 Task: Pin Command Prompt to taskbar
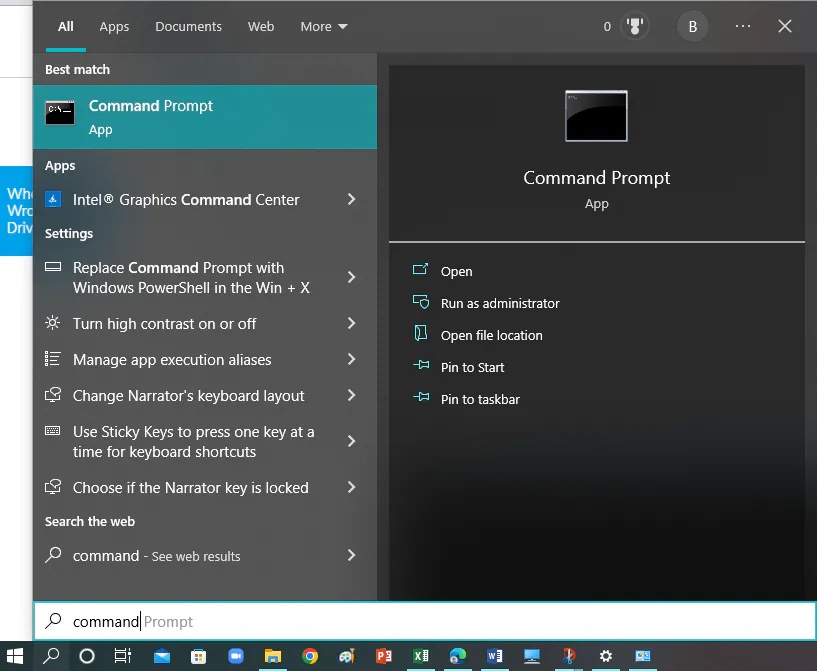pyautogui.click(x=480, y=399)
